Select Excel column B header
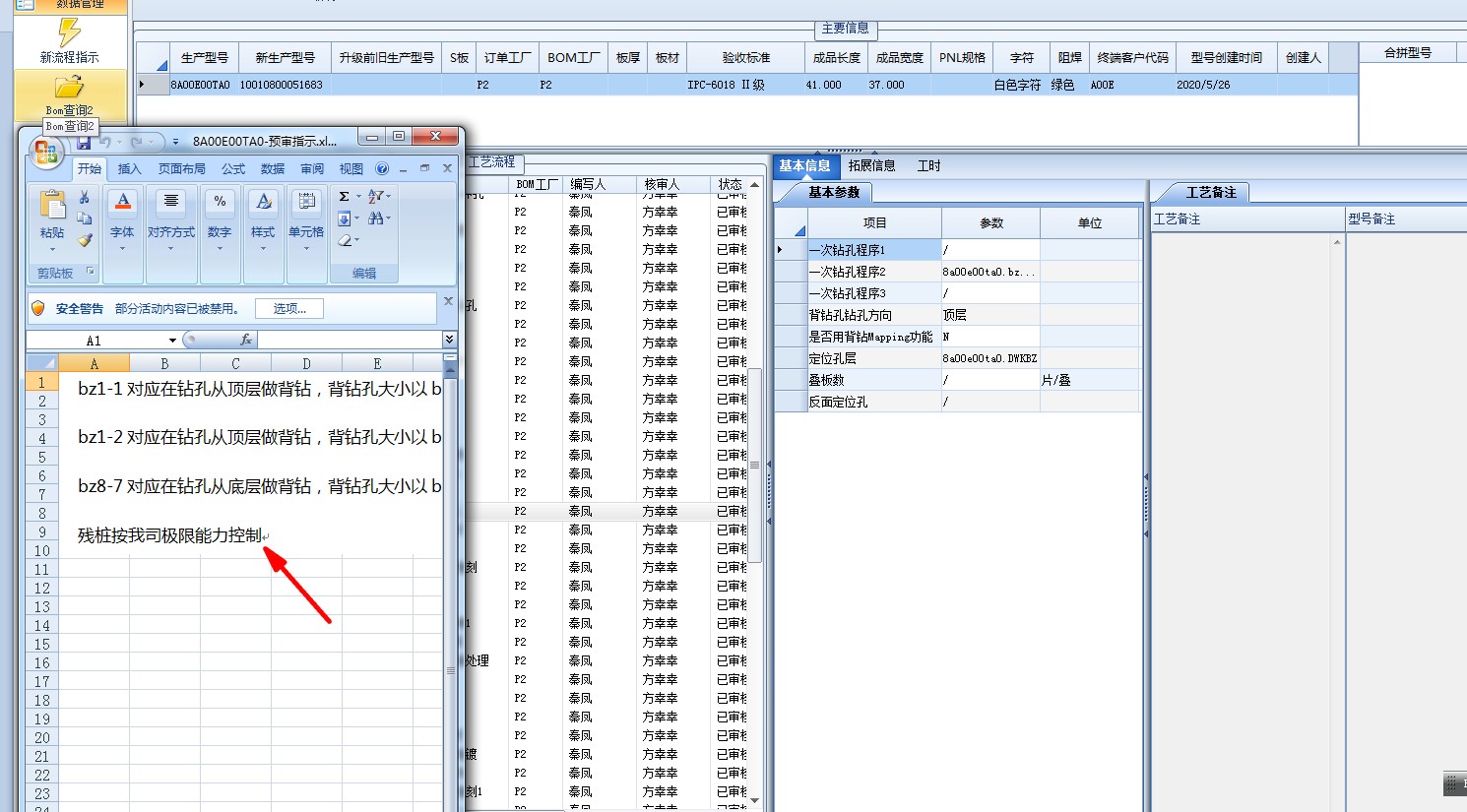 (164, 363)
